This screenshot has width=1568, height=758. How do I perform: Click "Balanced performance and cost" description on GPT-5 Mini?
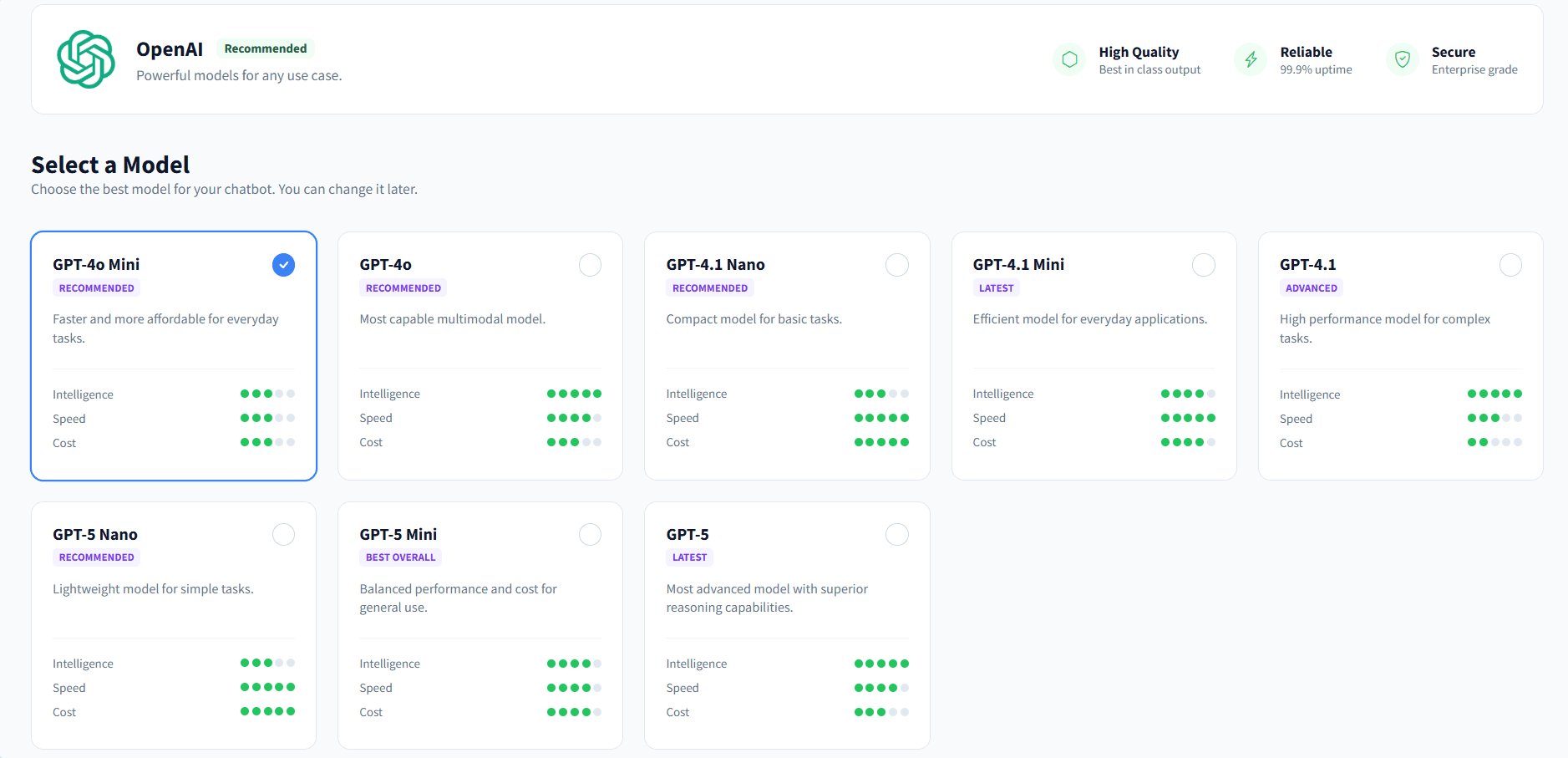459,598
